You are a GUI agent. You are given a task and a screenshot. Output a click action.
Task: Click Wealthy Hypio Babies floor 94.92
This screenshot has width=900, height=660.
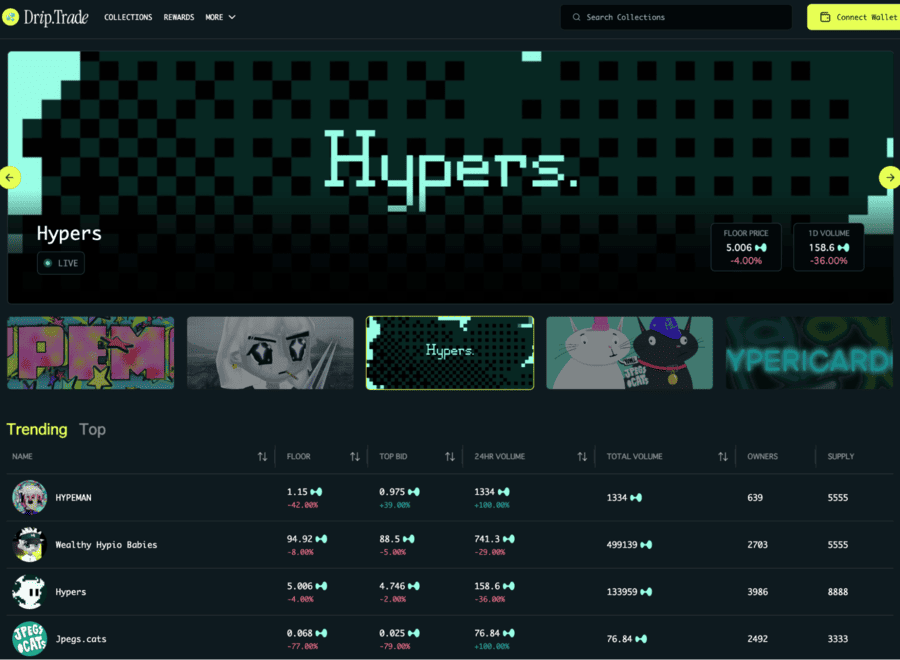[x=300, y=539]
